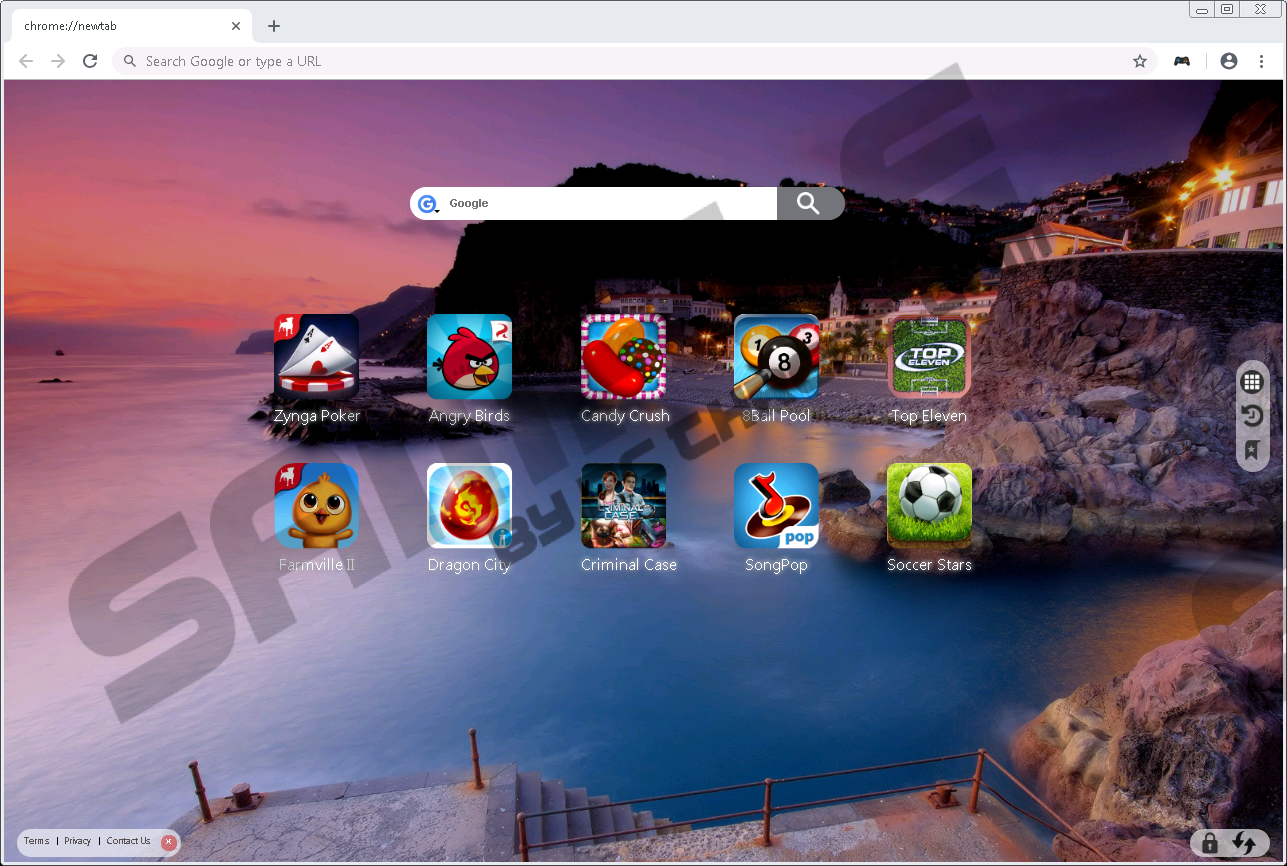Open the Contact Us link
The image size is (1287, 866).
(x=128, y=841)
